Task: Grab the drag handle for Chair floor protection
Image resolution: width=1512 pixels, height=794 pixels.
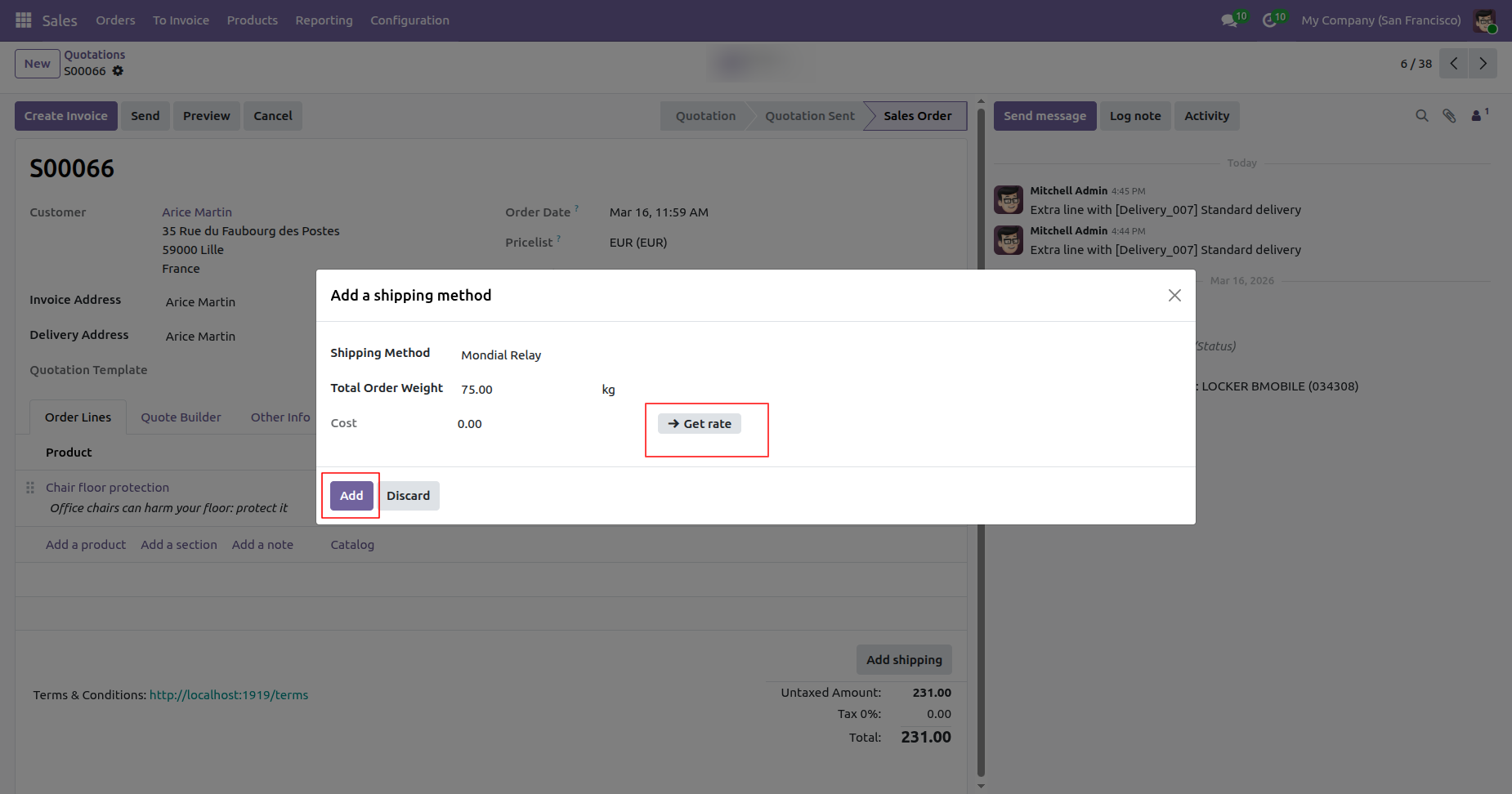Action: click(x=30, y=488)
